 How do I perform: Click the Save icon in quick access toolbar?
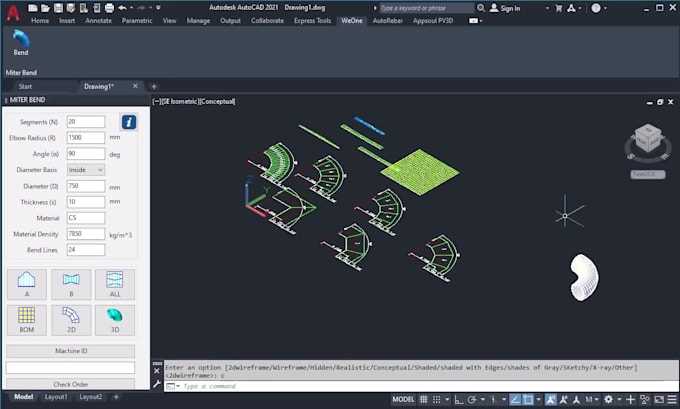click(x=58, y=8)
